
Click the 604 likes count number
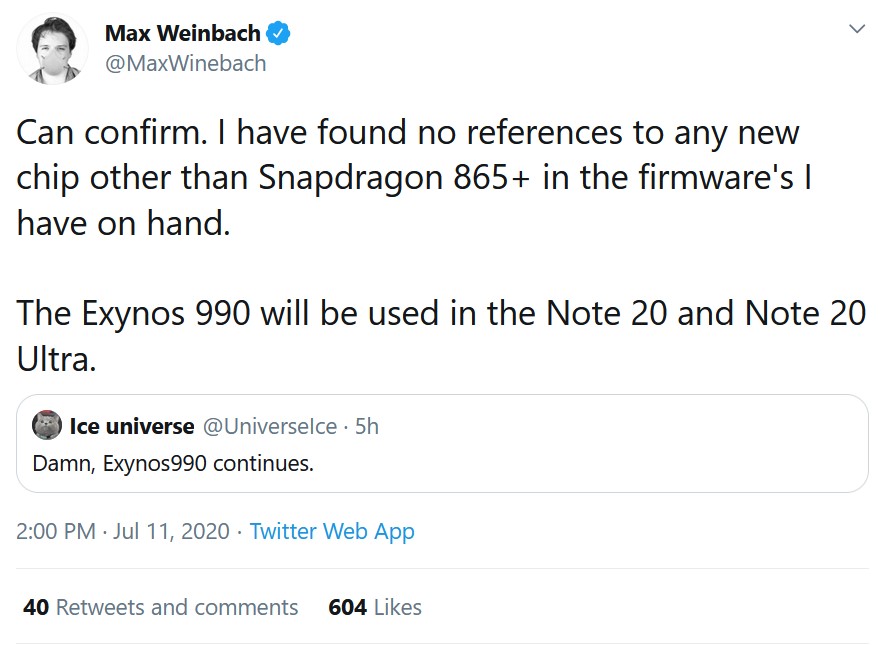pyautogui.click(x=348, y=607)
